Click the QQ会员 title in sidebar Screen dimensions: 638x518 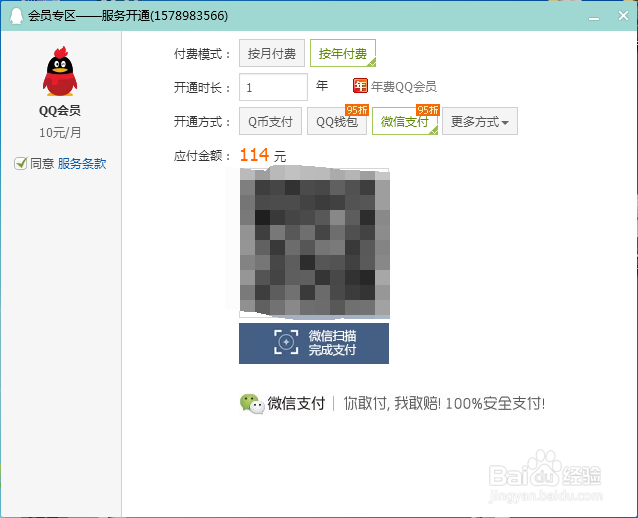click(60, 111)
